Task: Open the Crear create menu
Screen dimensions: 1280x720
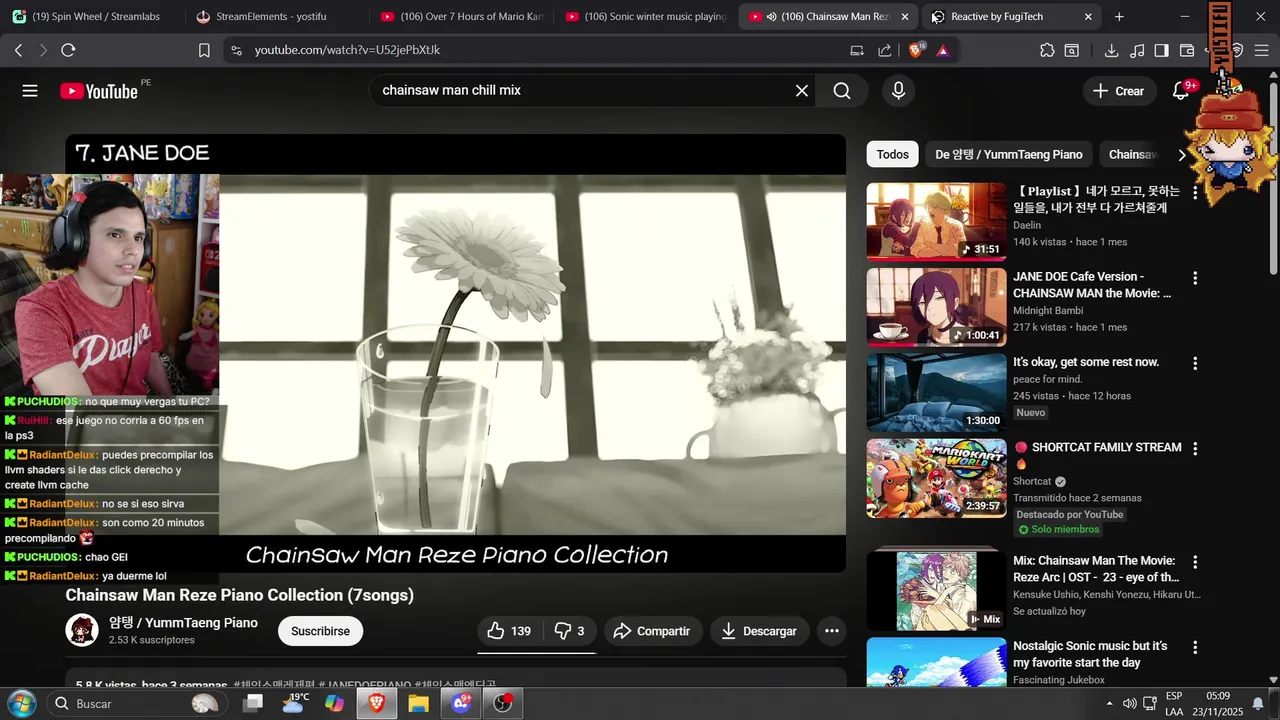Action: (x=1119, y=91)
